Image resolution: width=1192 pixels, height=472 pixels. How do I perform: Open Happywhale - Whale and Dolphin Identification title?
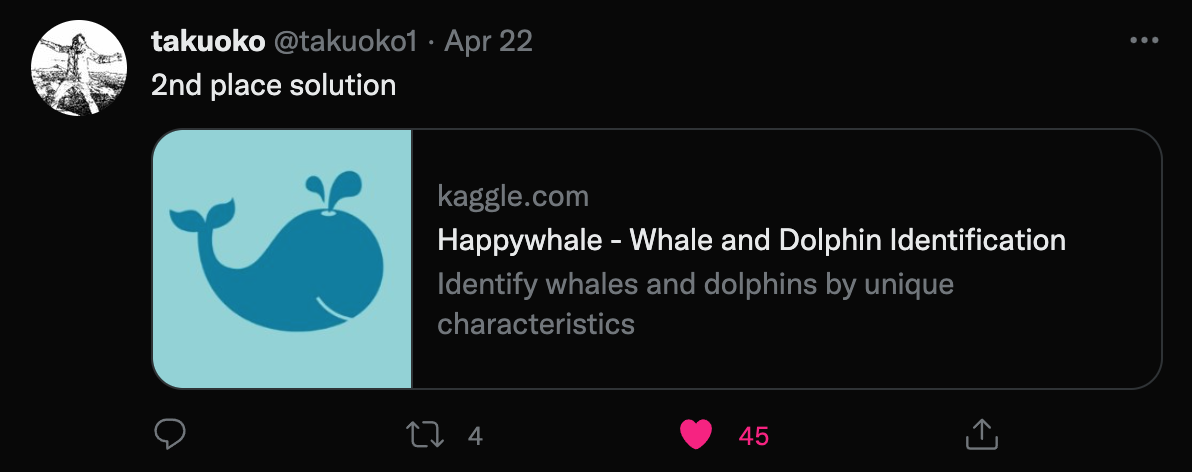pos(751,240)
